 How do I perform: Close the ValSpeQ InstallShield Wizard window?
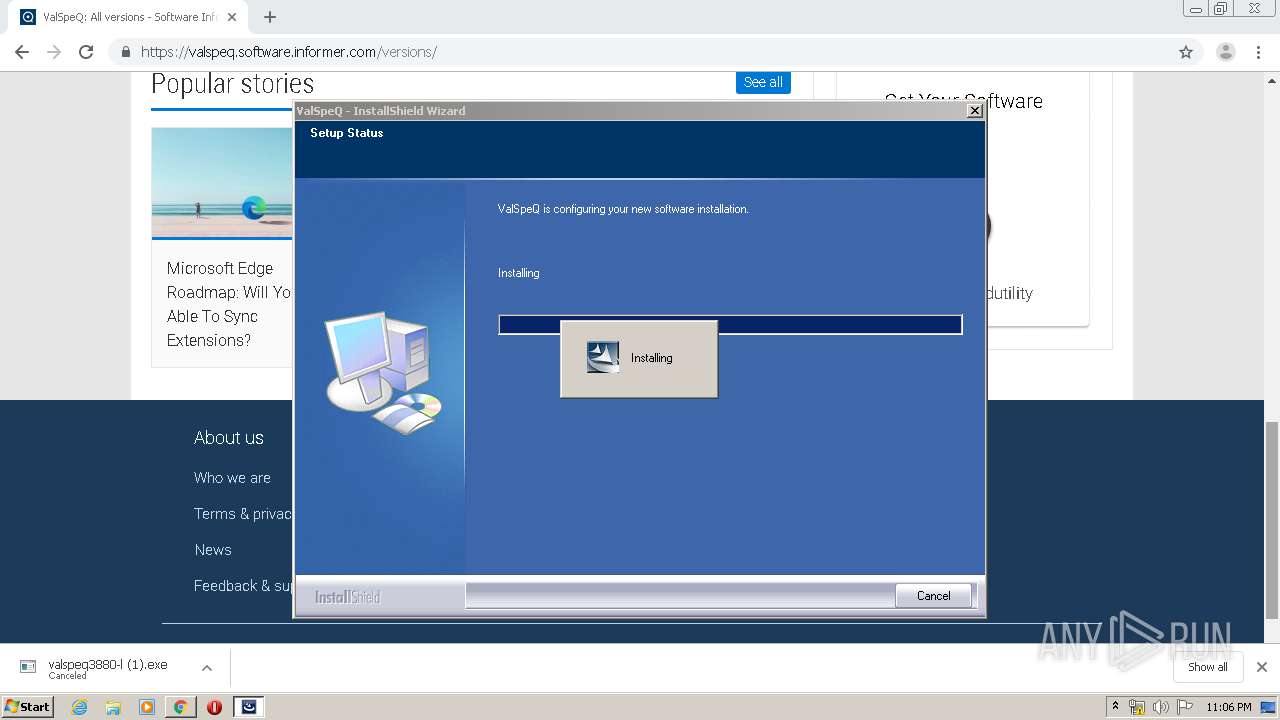(974, 111)
